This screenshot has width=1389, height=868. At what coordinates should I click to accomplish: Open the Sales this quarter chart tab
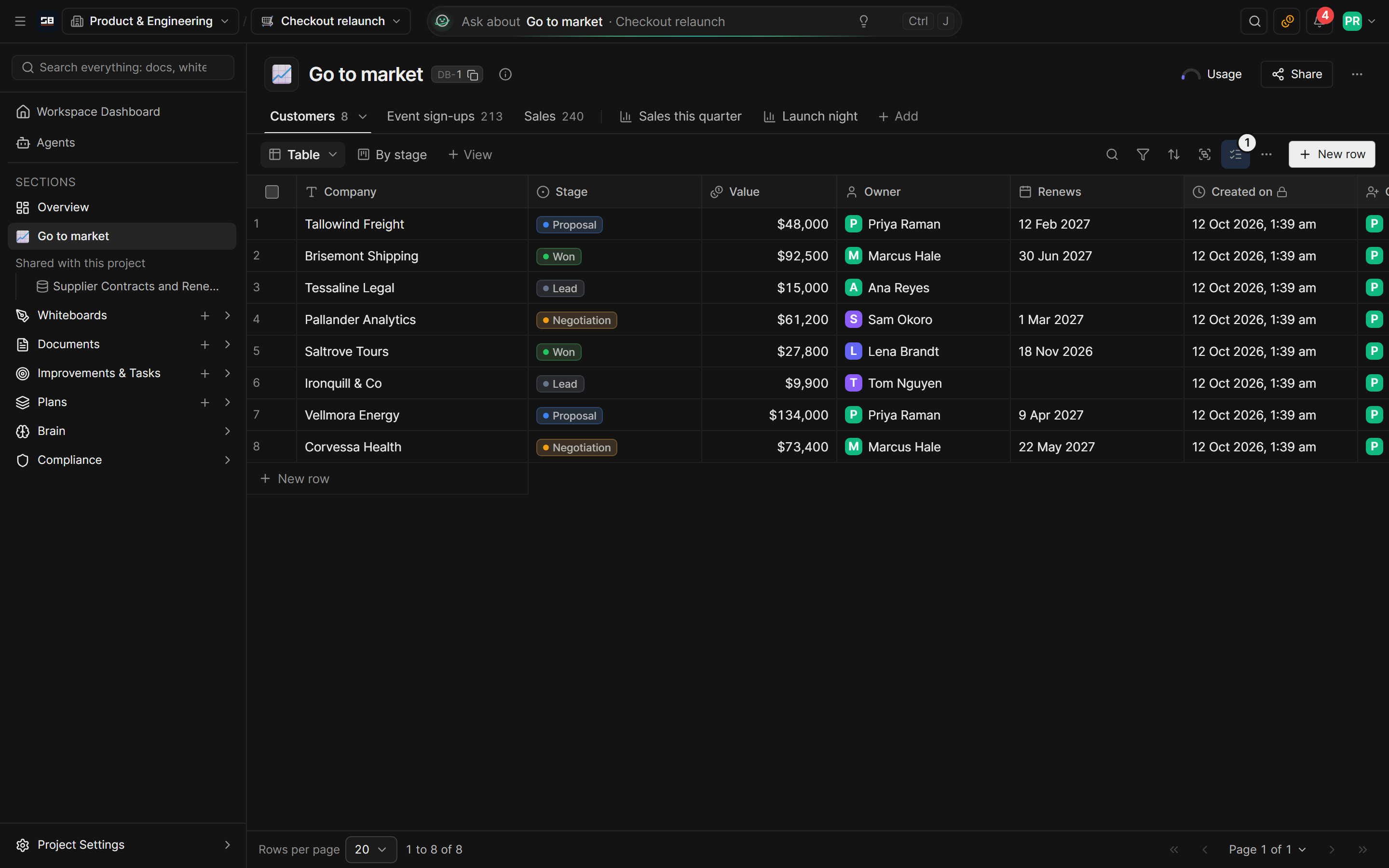coord(680,116)
